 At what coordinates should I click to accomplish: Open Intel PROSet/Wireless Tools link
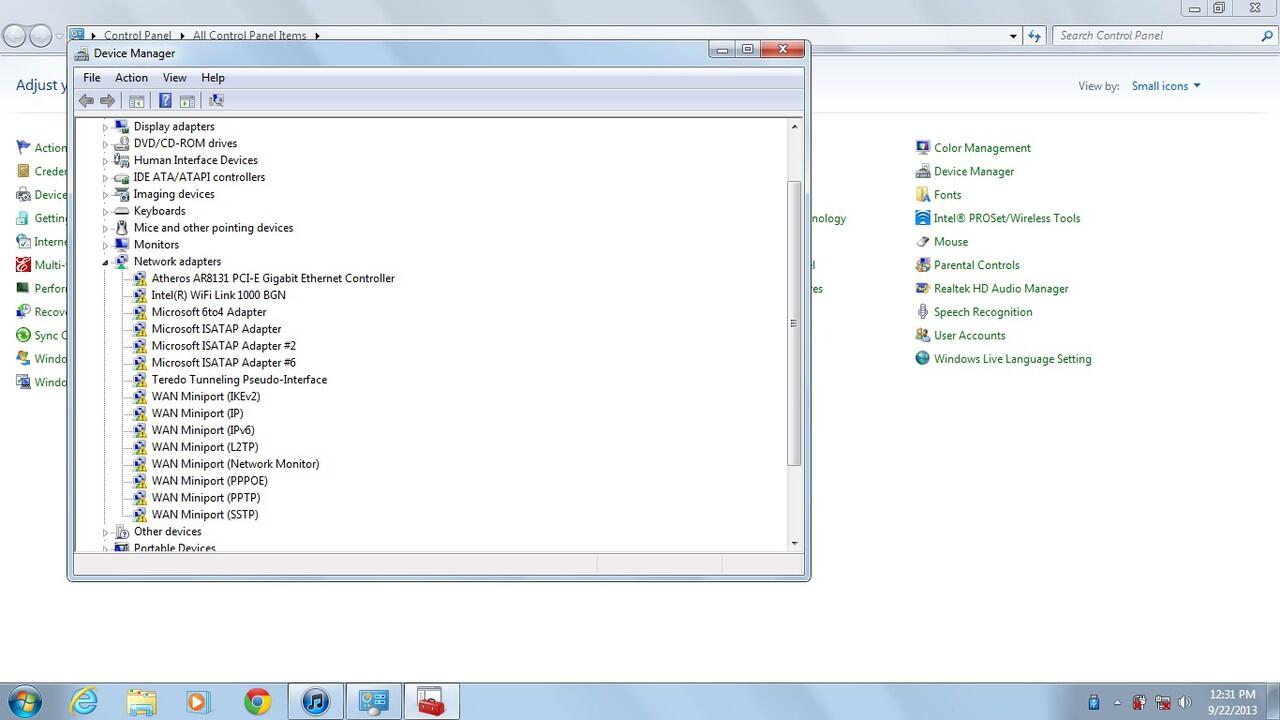[1007, 218]
